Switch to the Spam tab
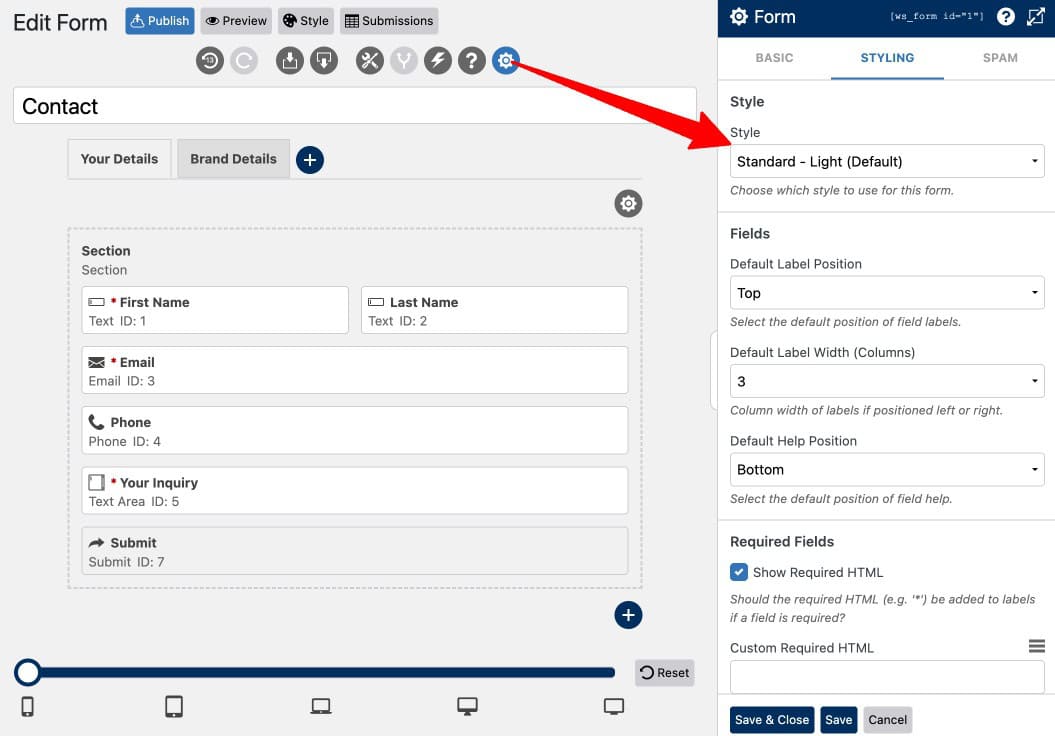 [1000, 58]
